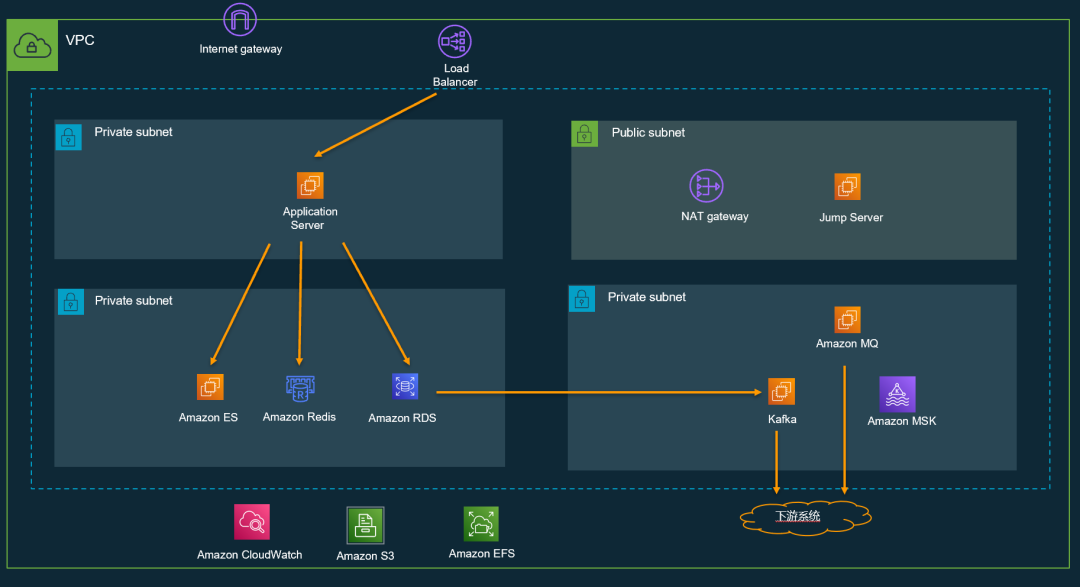Viewport: 1080px width, 587px height.
Task: Click the Jump Server icon
Action: pyautogui.click(x=847, y=187)
